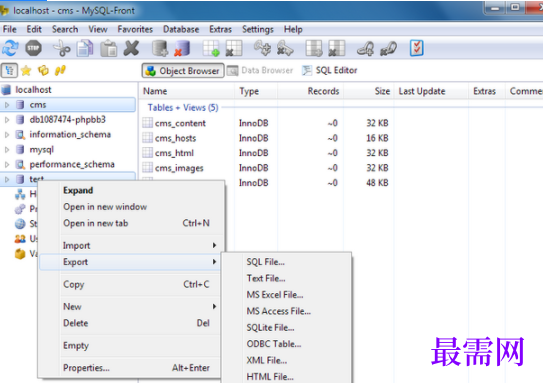
Task: Click the delete field column icon
Action: pos(337,48)
